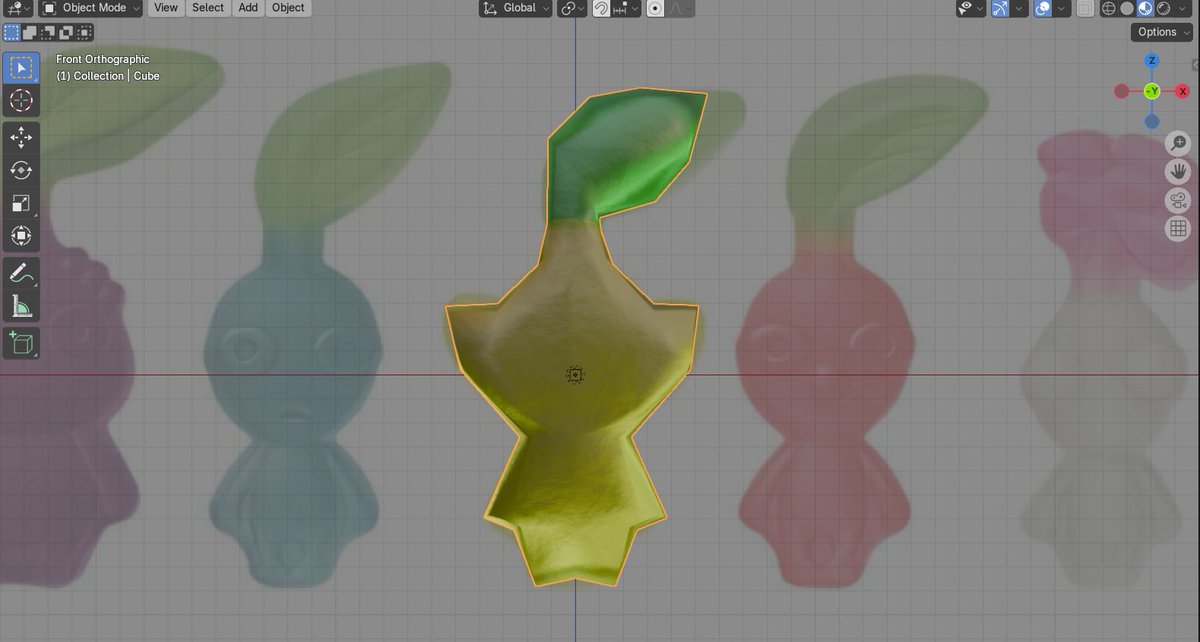Viewport: 1200px width, 642px height.
Task: Set selection mode to invert
Action: point(67,33)
